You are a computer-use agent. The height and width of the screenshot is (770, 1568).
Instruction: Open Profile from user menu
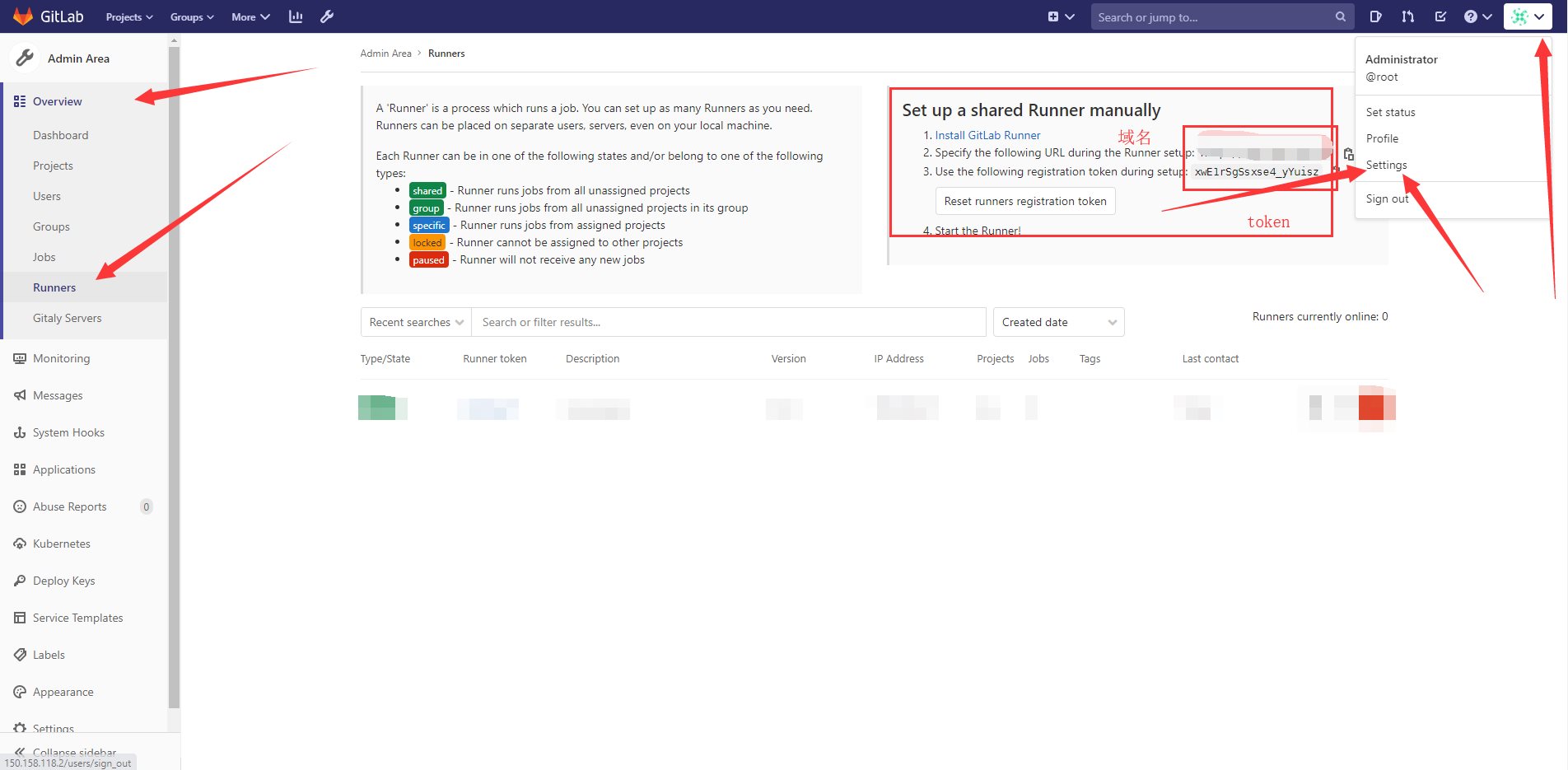coord(1382,138)
